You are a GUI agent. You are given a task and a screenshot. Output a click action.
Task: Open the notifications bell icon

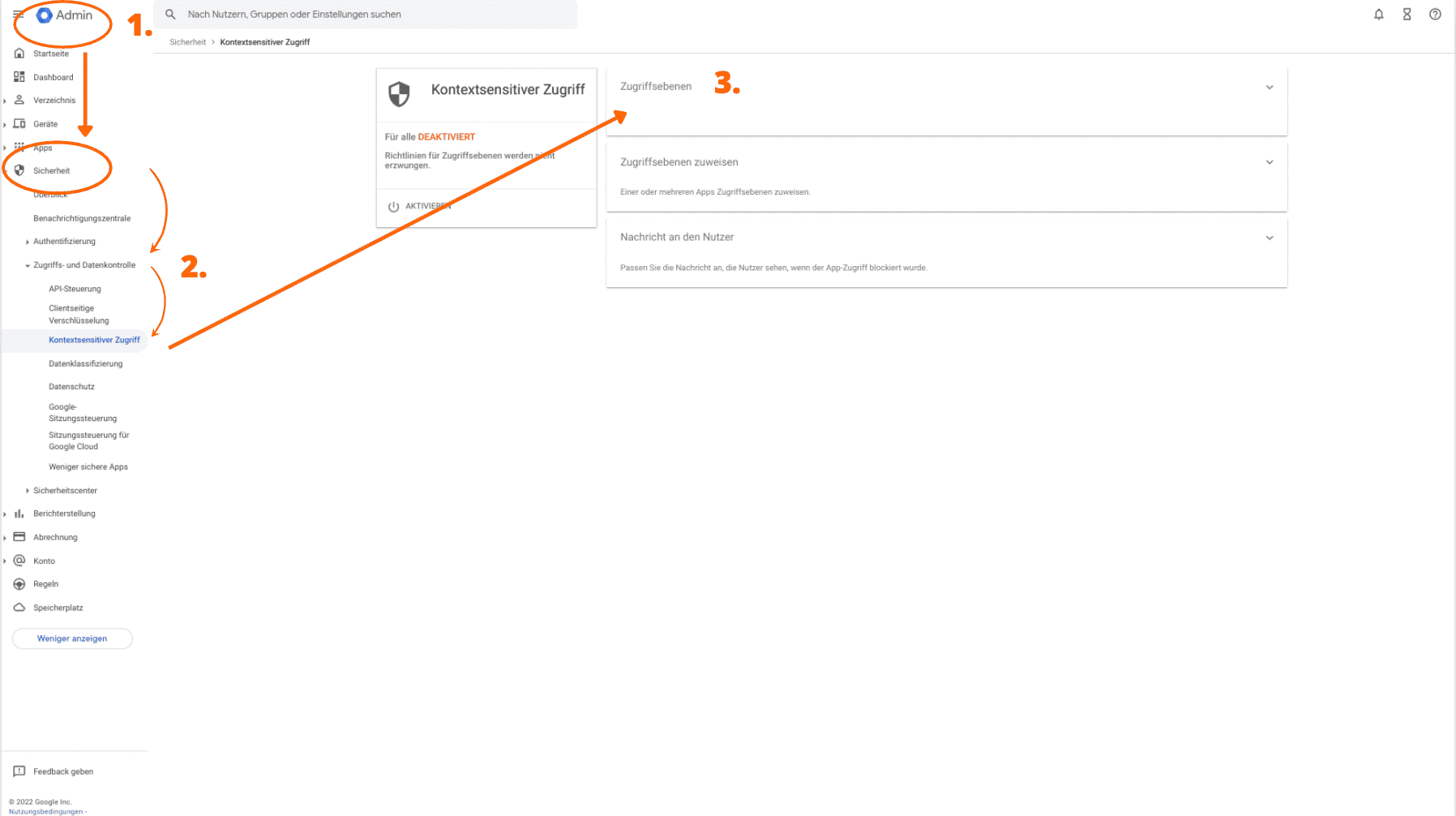[1378, 15]
